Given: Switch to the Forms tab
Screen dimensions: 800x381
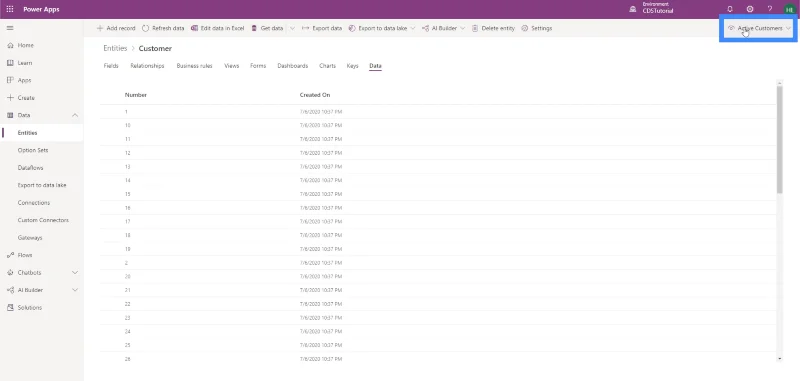Looking at the screenshot, I should tap(258, 66).
